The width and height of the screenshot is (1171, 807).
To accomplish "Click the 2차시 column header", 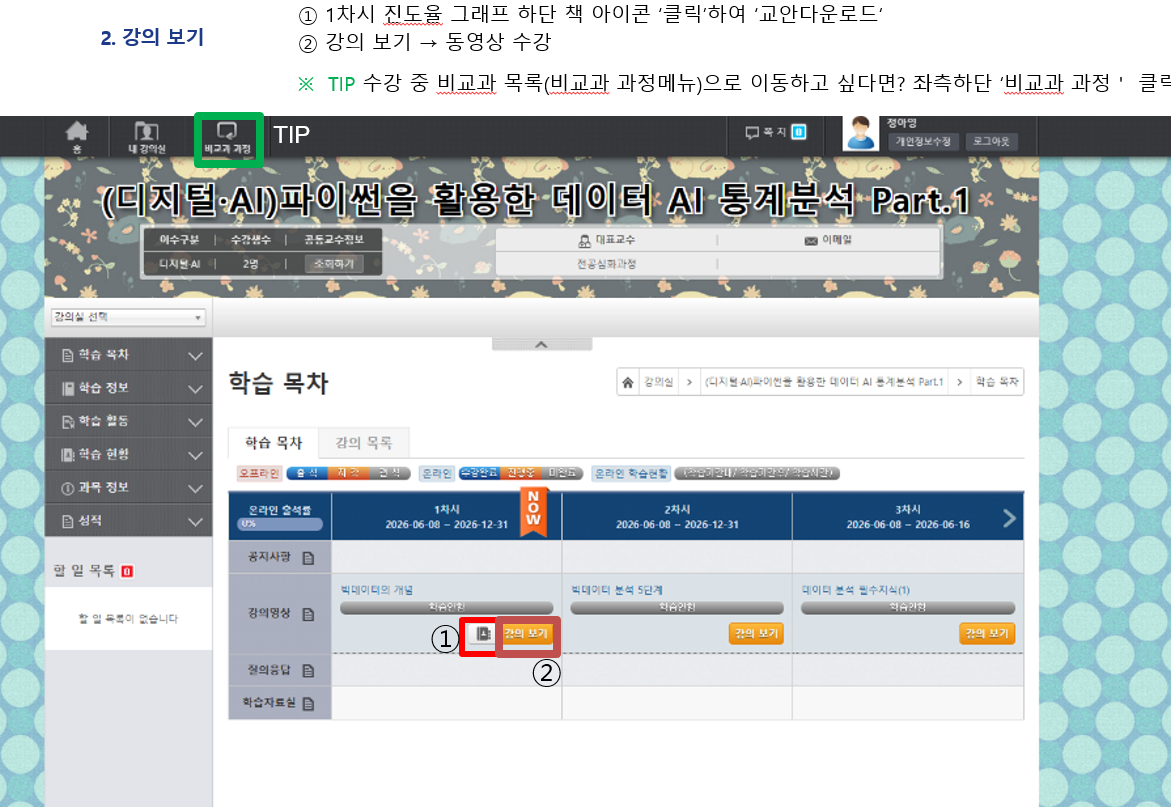I will pyautogui.click(x=677, y=517).
